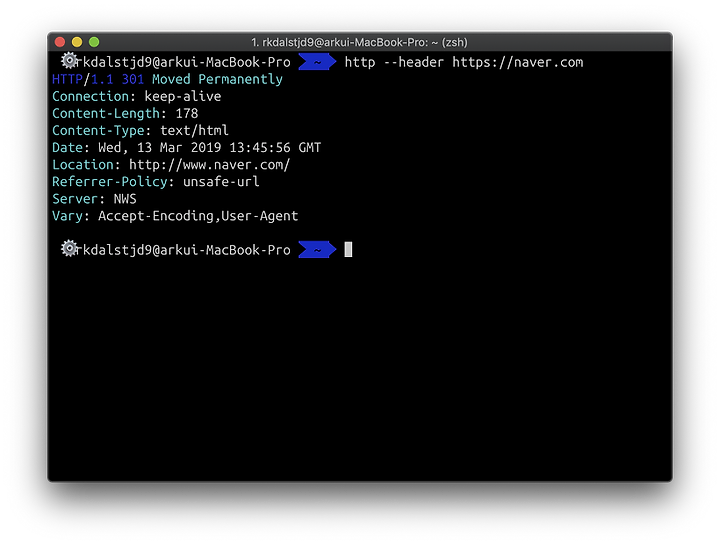The image size is (720, 545).
Task: Click the 'Date: Wed, 13 Mar 2019' line
Action: [x=186, y=147]
